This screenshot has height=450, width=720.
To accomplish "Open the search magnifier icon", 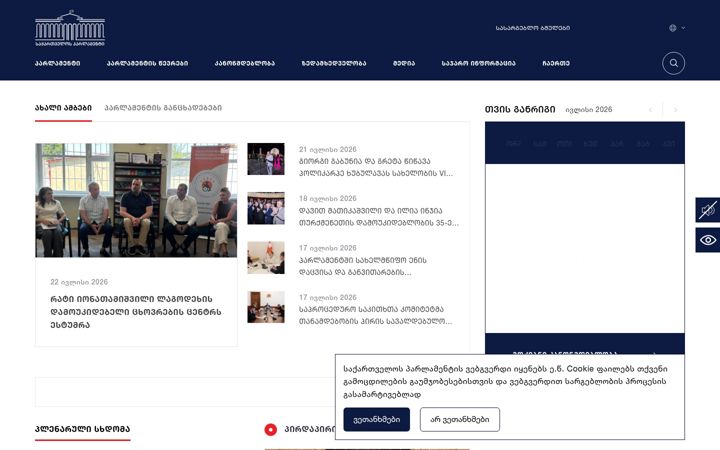I will tap(673, 63).
